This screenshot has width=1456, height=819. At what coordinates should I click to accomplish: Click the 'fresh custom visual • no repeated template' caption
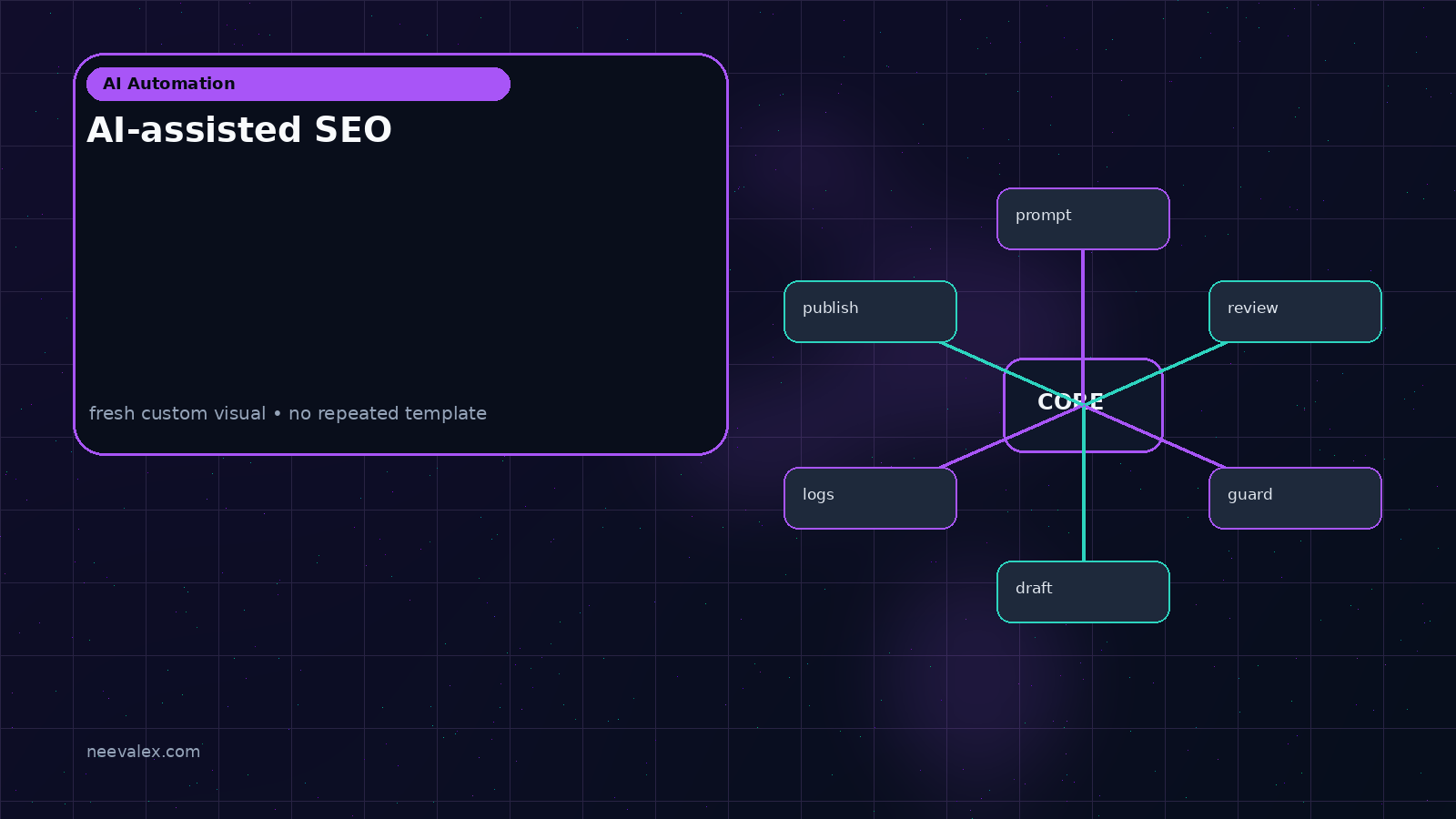click(x=288, y=413)
